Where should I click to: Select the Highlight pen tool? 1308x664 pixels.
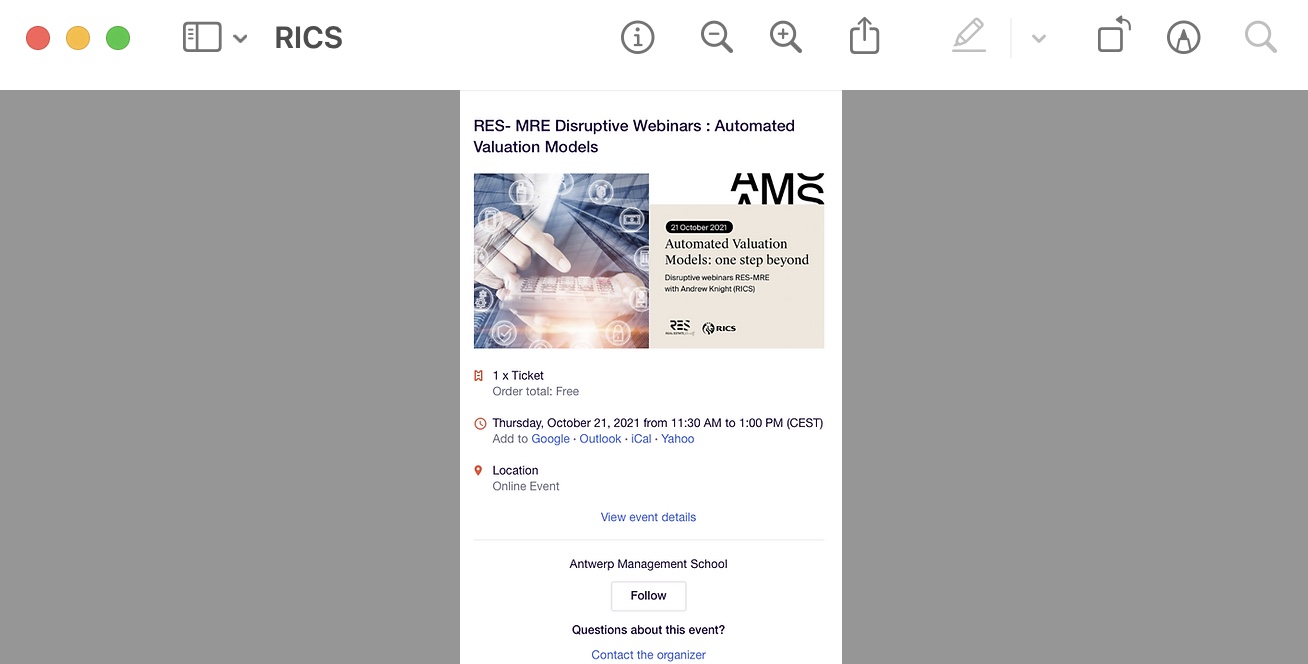(968, 38)
